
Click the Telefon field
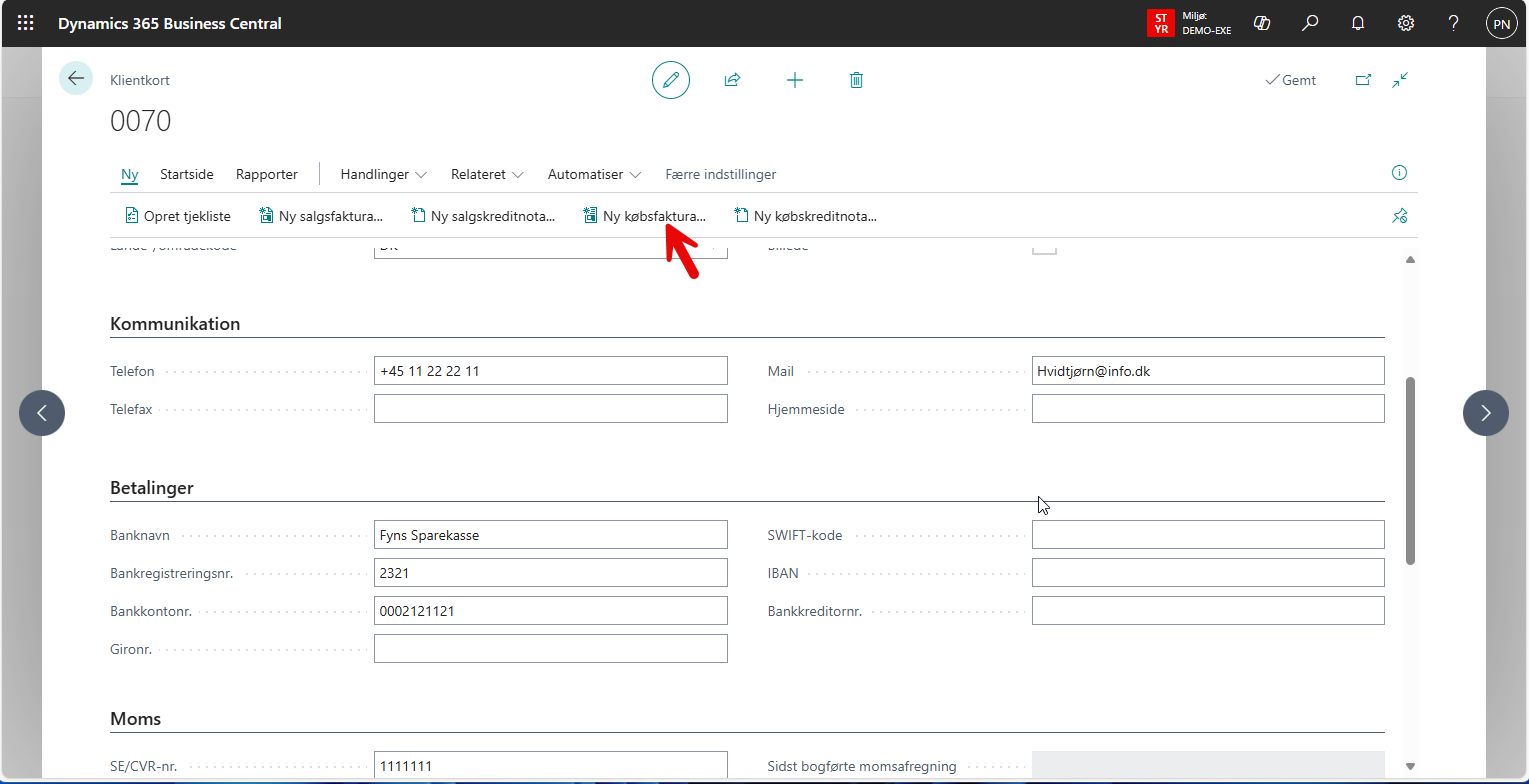coord(551,371)
